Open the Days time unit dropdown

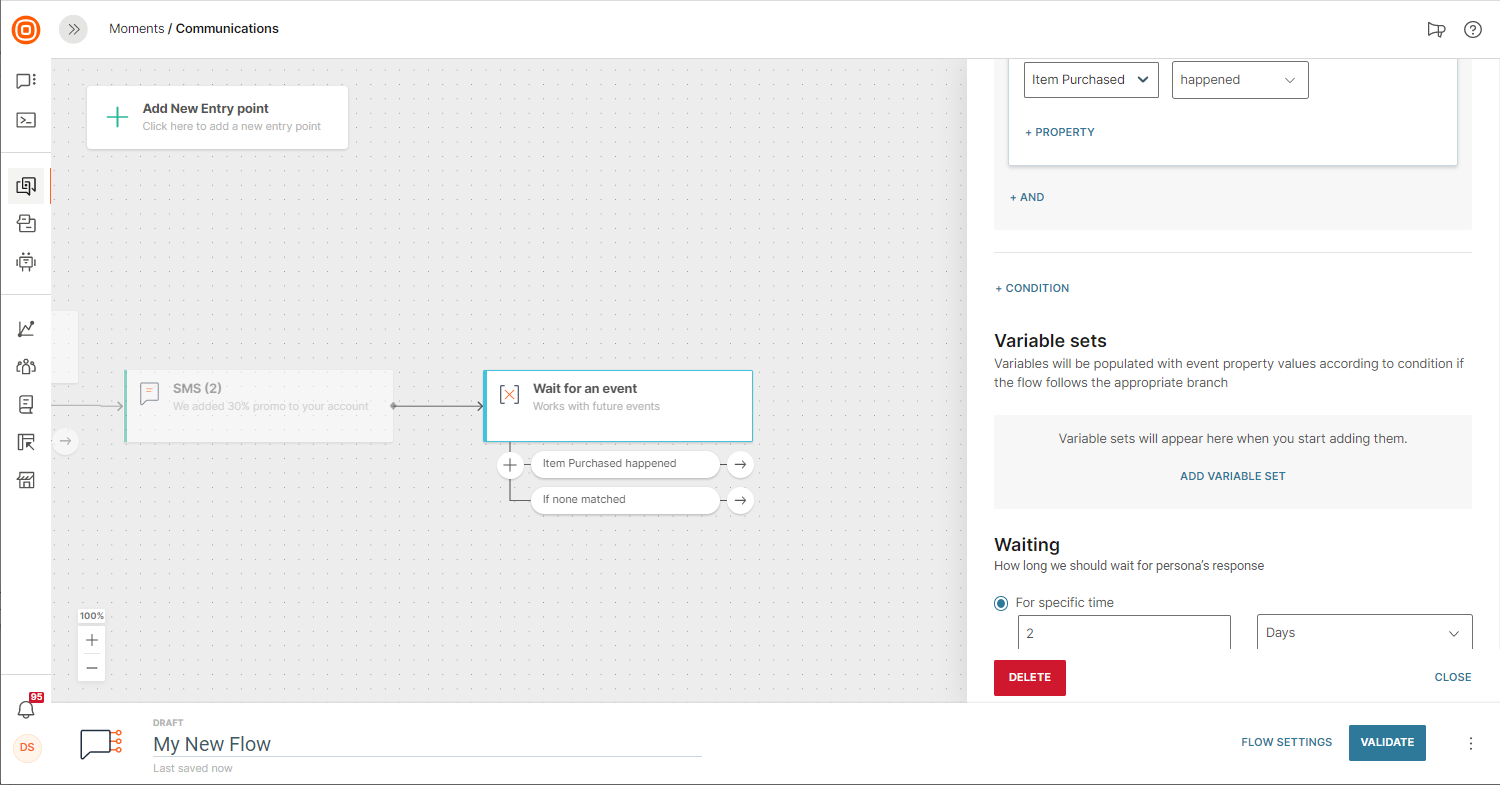(x=1363, y=633)
